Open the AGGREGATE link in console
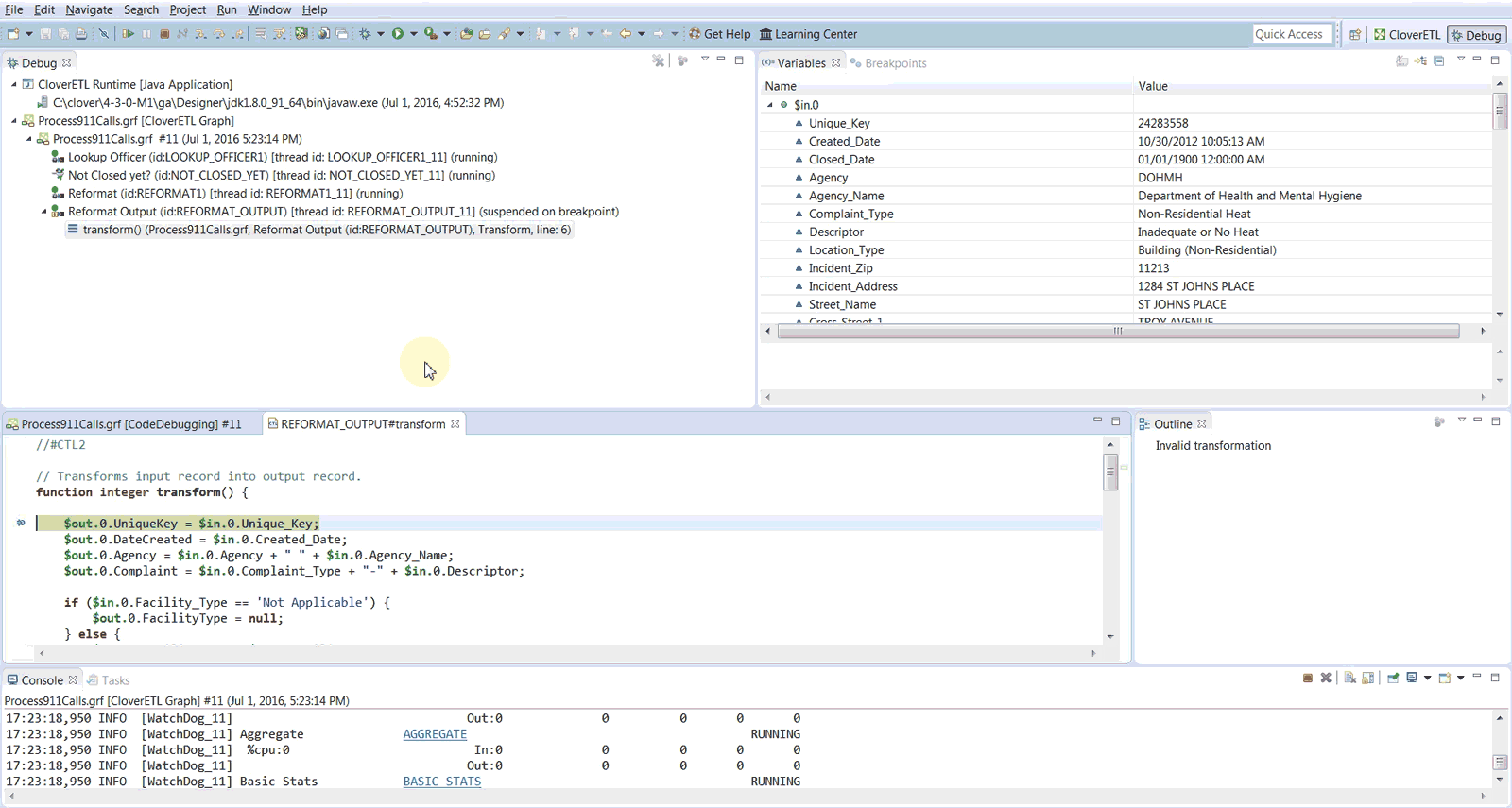This screenshot has height=808, width=1512. [435, 734]
